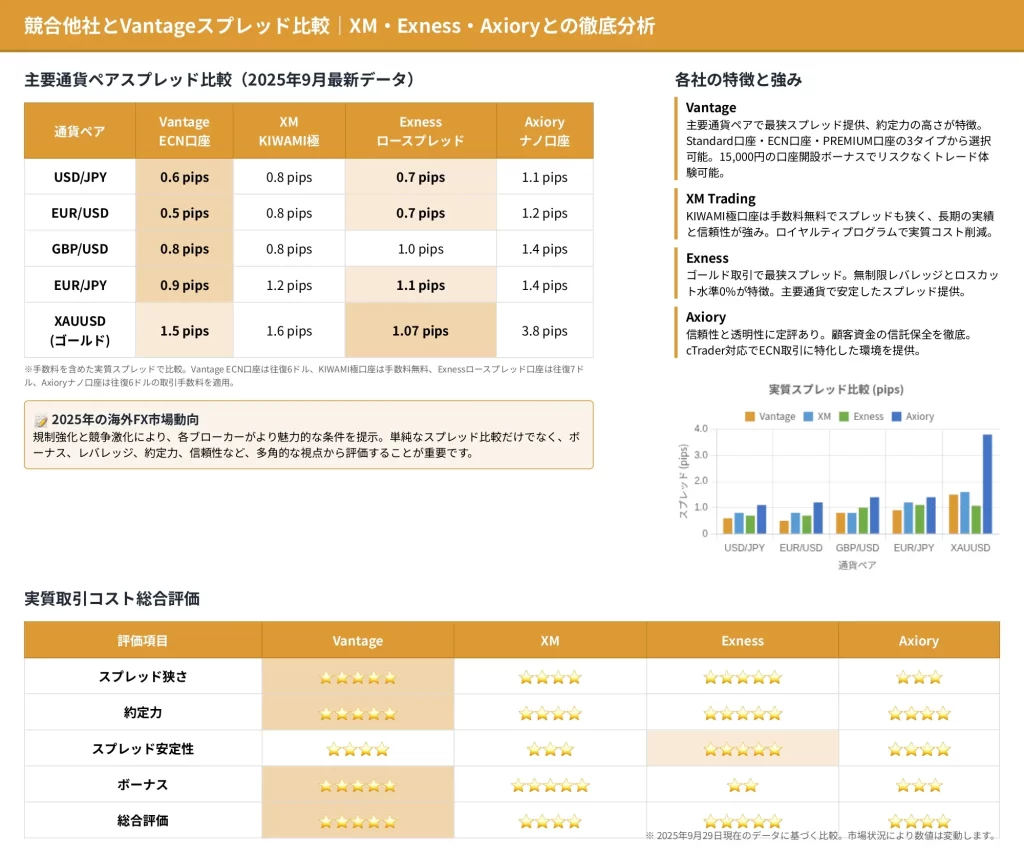Click the XM Trading heading in features list
Image resolution: width=1024 pixels, height=855 pixels.
720,198
